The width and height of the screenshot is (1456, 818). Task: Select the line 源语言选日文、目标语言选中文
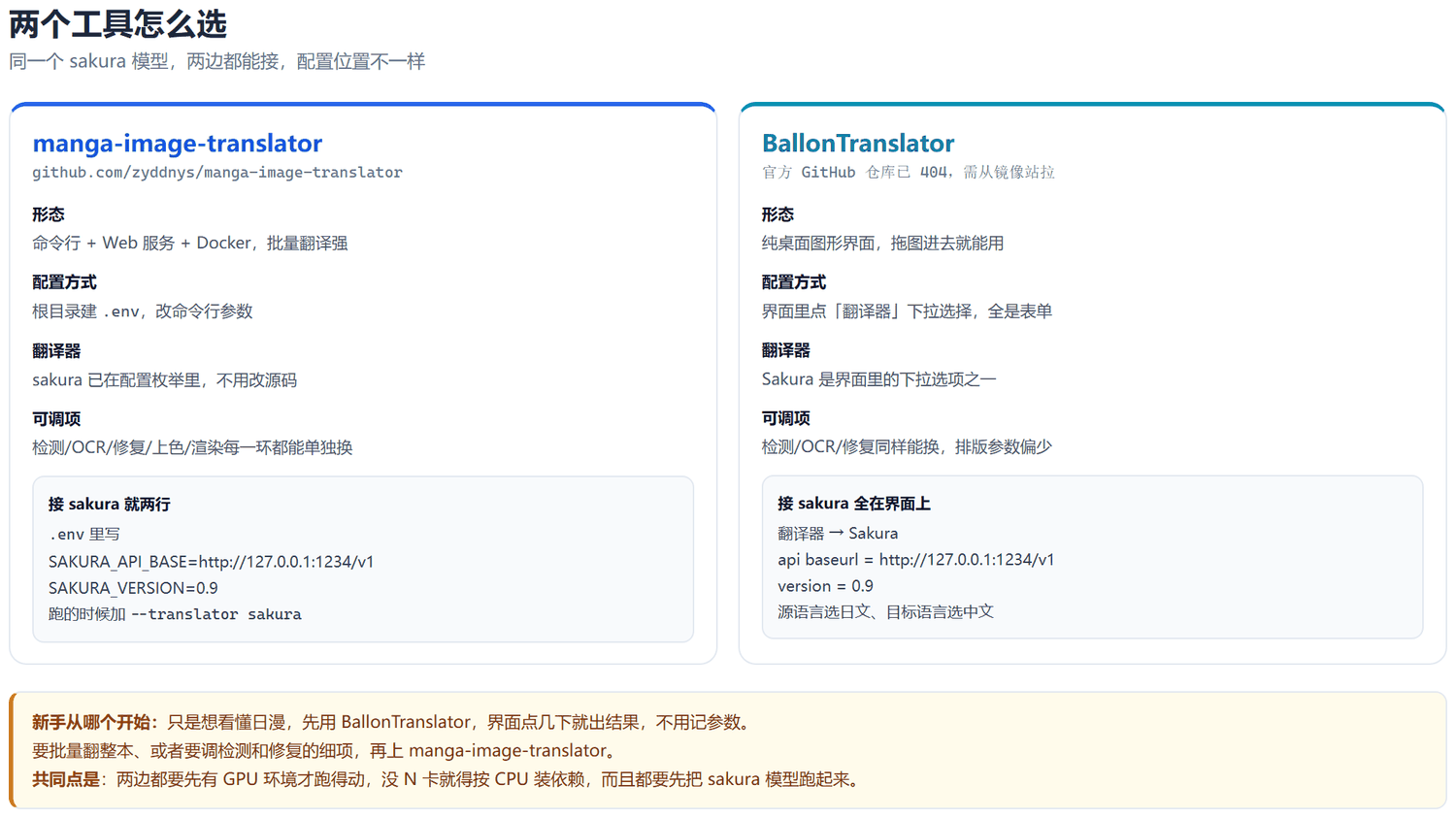[x=885, y=612]
